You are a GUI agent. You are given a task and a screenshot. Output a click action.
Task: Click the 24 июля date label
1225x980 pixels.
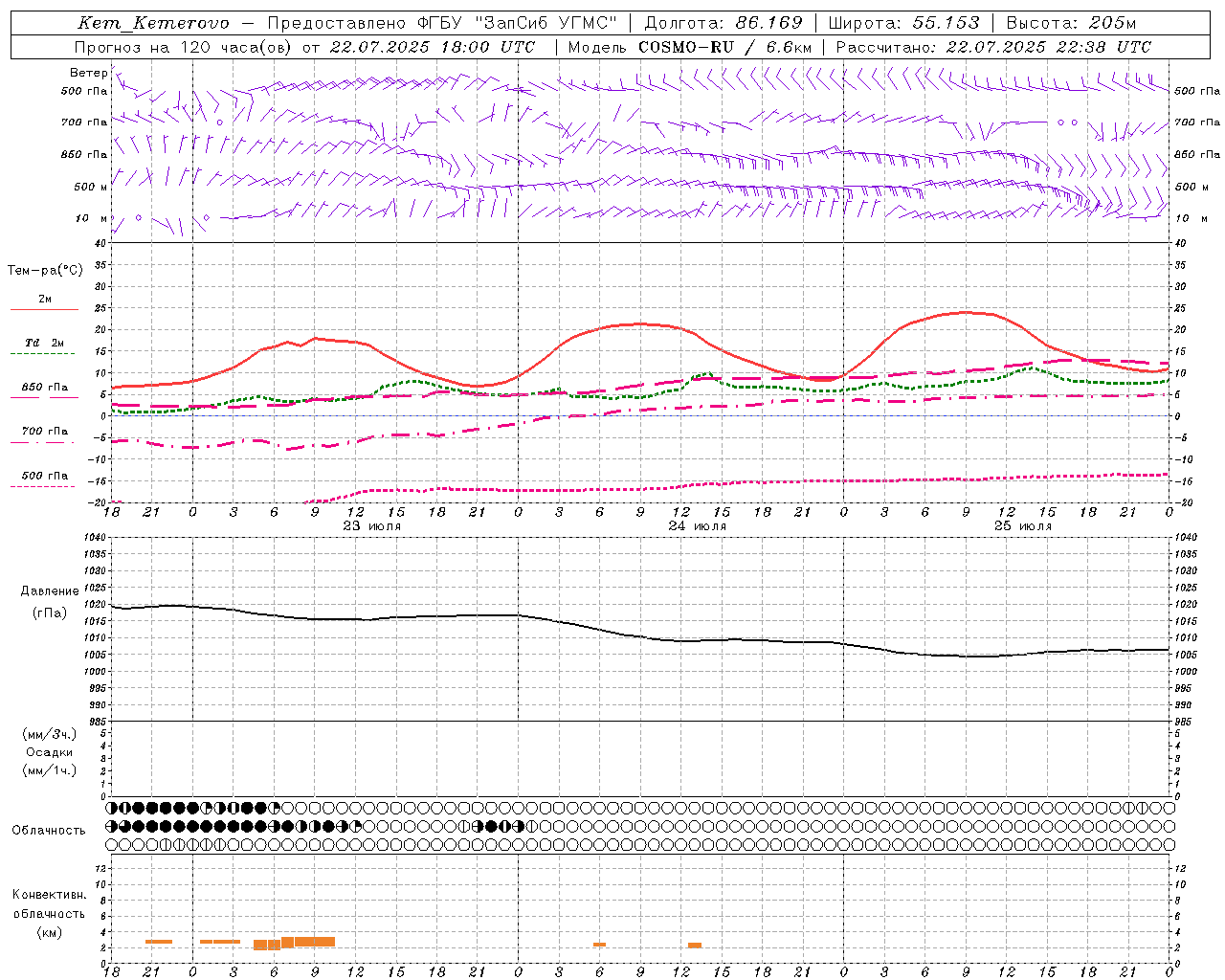coord(697,525)
